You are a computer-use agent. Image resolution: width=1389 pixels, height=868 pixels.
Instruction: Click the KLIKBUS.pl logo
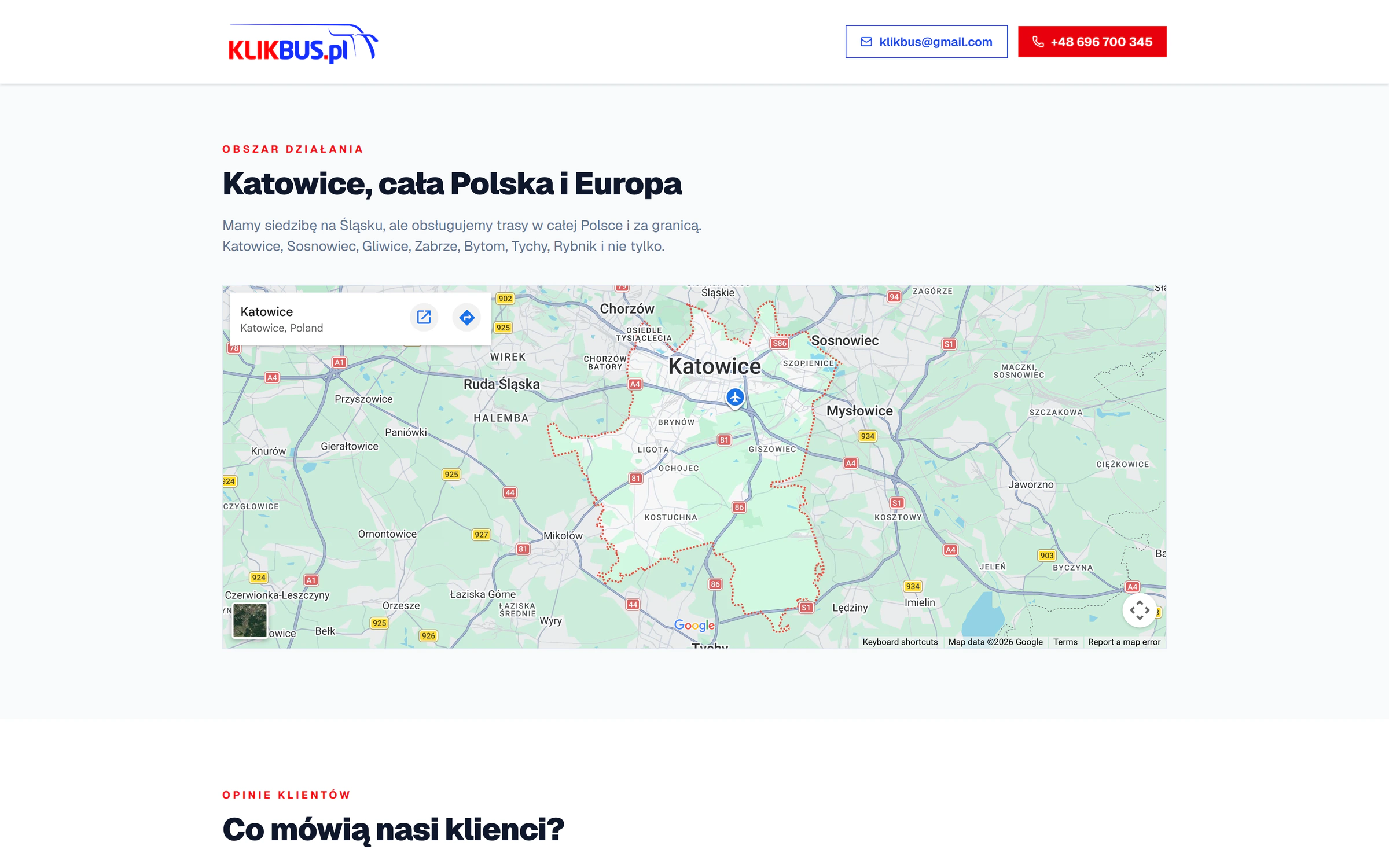303,43
